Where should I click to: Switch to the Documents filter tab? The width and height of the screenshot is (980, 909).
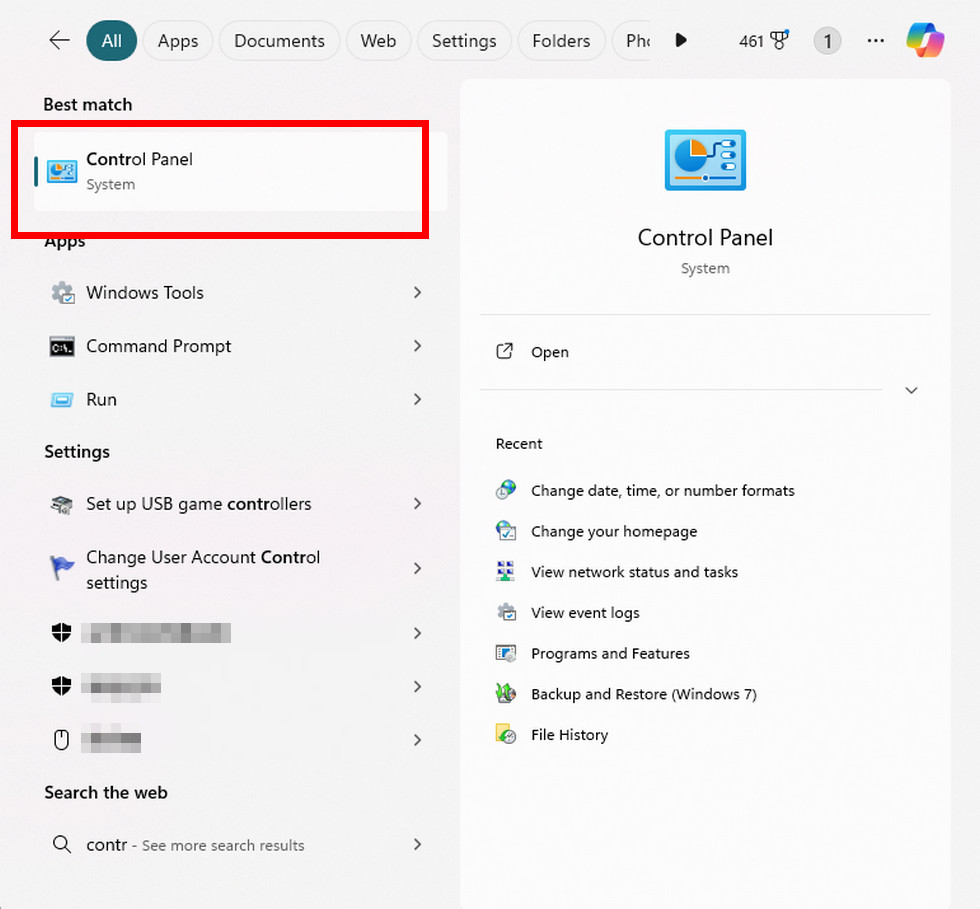coord(279,41)
